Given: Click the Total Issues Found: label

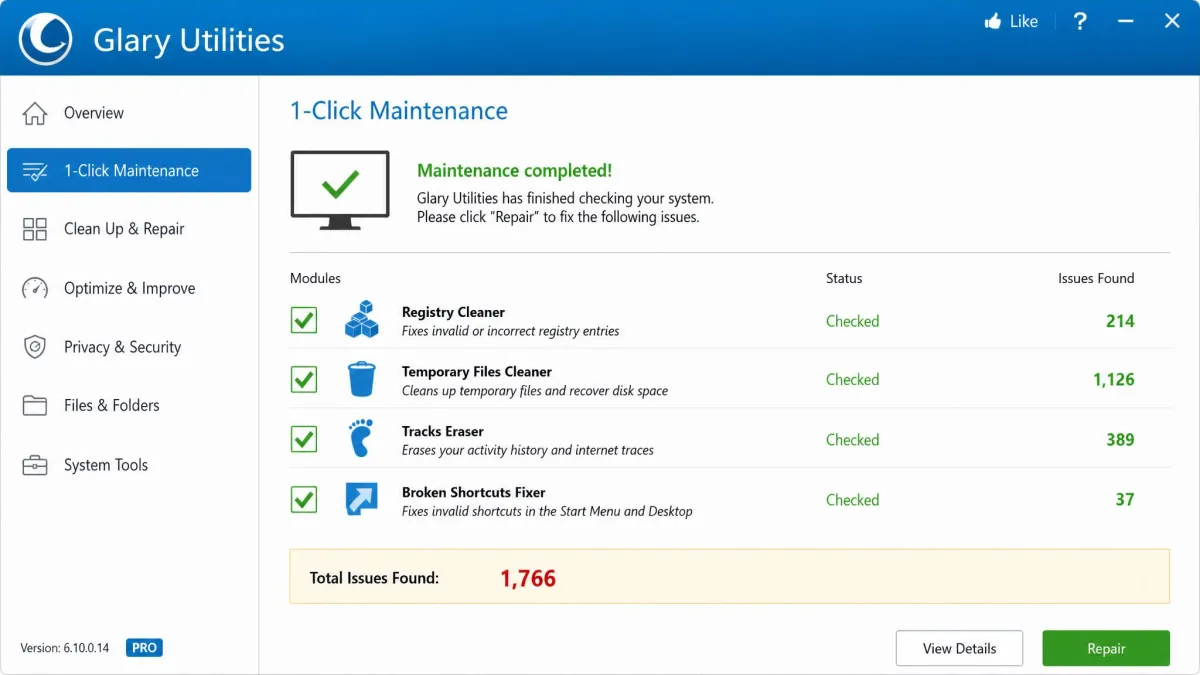Looking at the screenshot, I should 374,578.
